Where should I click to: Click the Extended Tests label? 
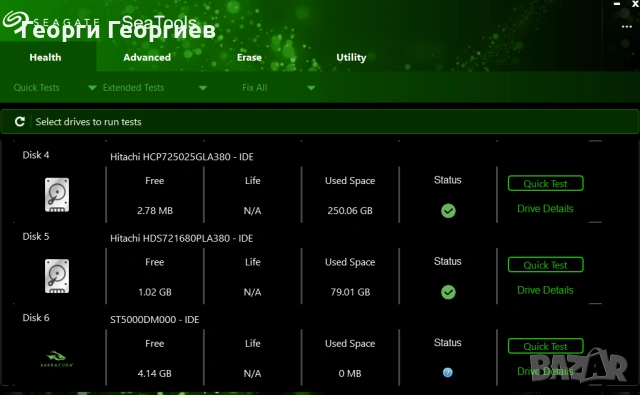tap(133, 87)
